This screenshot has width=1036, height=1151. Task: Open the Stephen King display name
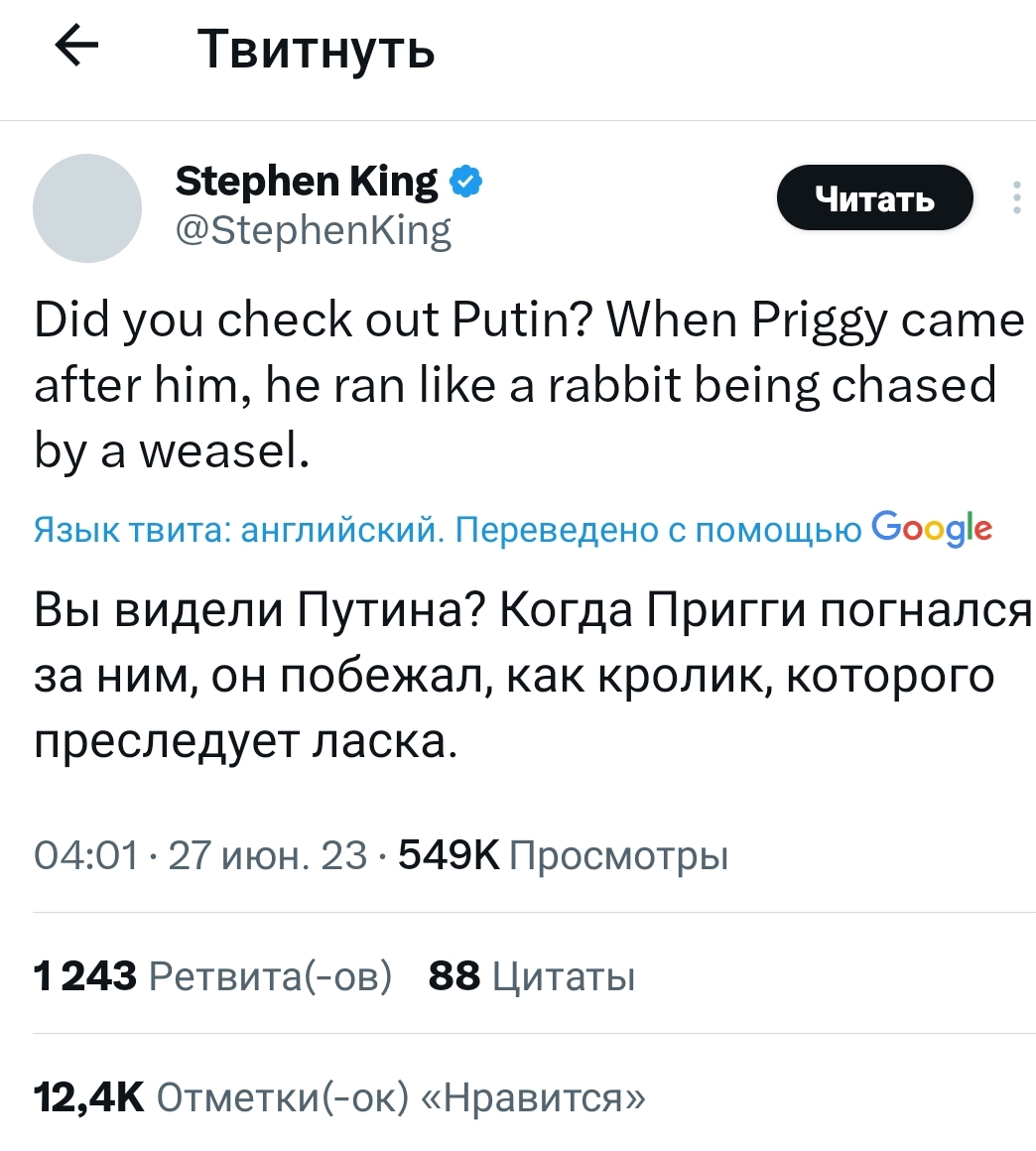(306, 182)
